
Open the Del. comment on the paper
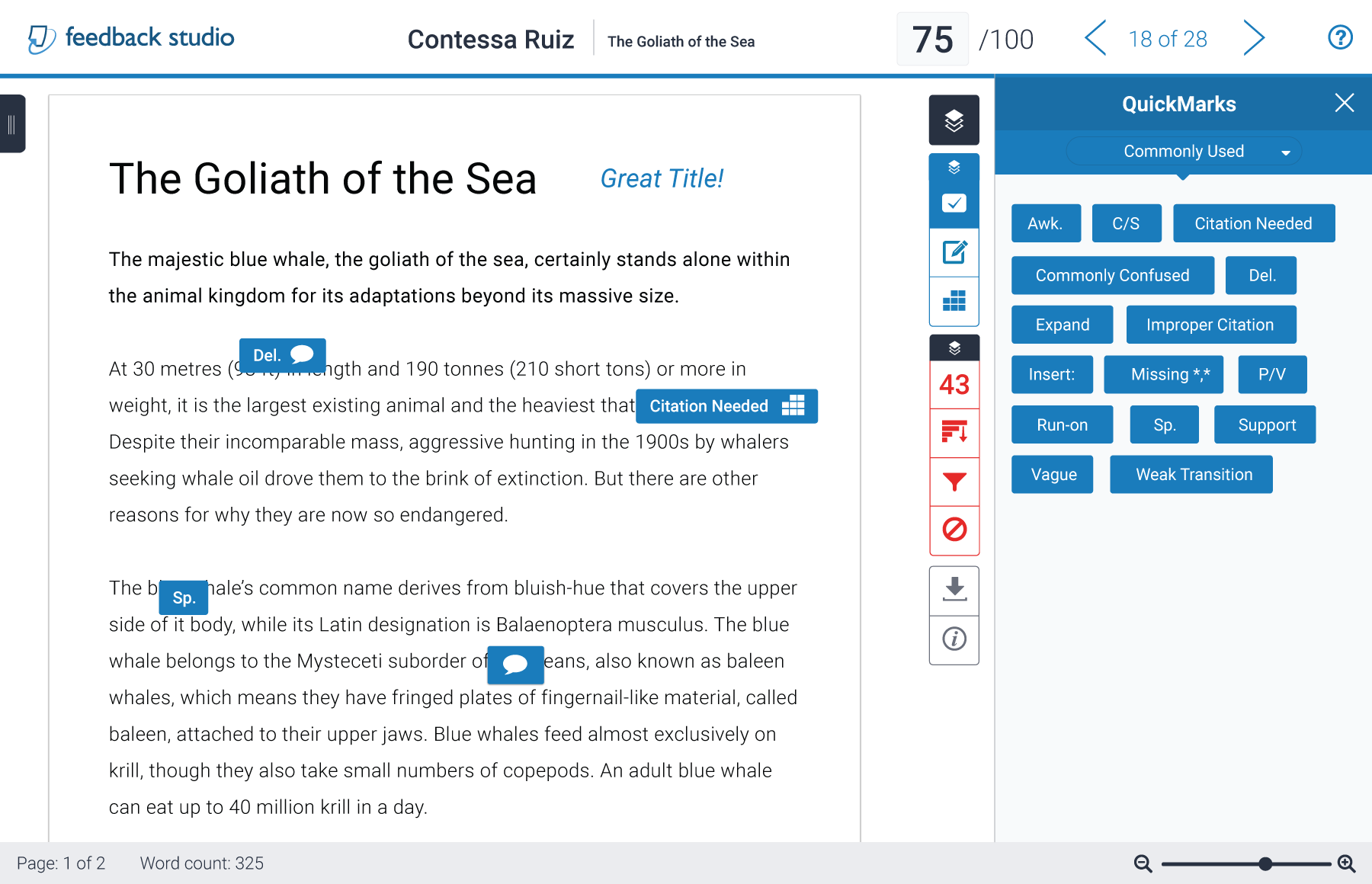[282, 355]
